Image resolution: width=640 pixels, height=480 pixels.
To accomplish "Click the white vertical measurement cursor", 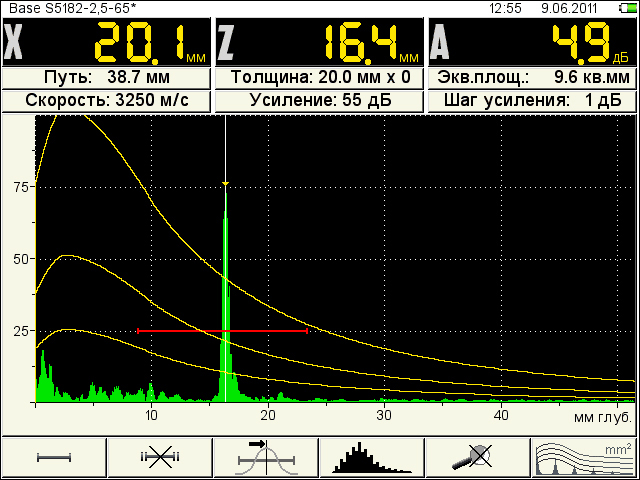I will pyautogui.click(x=225, y=258).
